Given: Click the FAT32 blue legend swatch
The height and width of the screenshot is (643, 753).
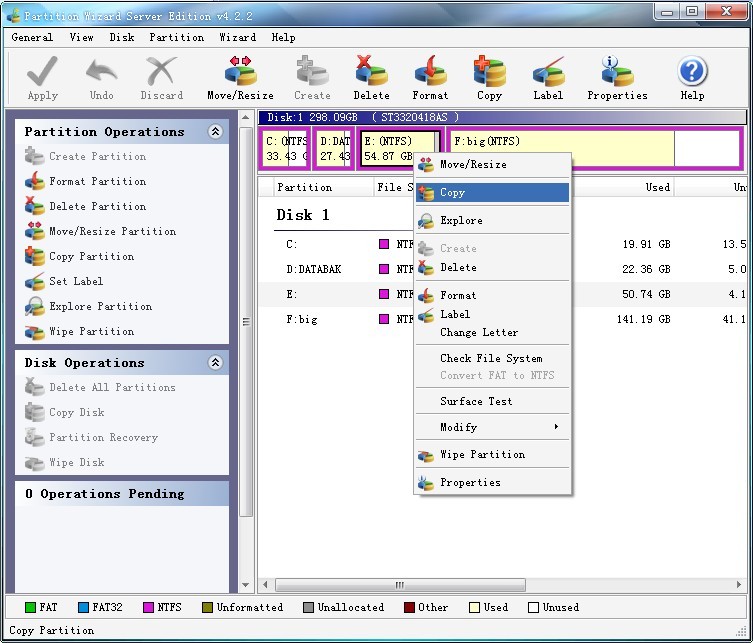Looking at the screenshot, I should coord(83,607).
